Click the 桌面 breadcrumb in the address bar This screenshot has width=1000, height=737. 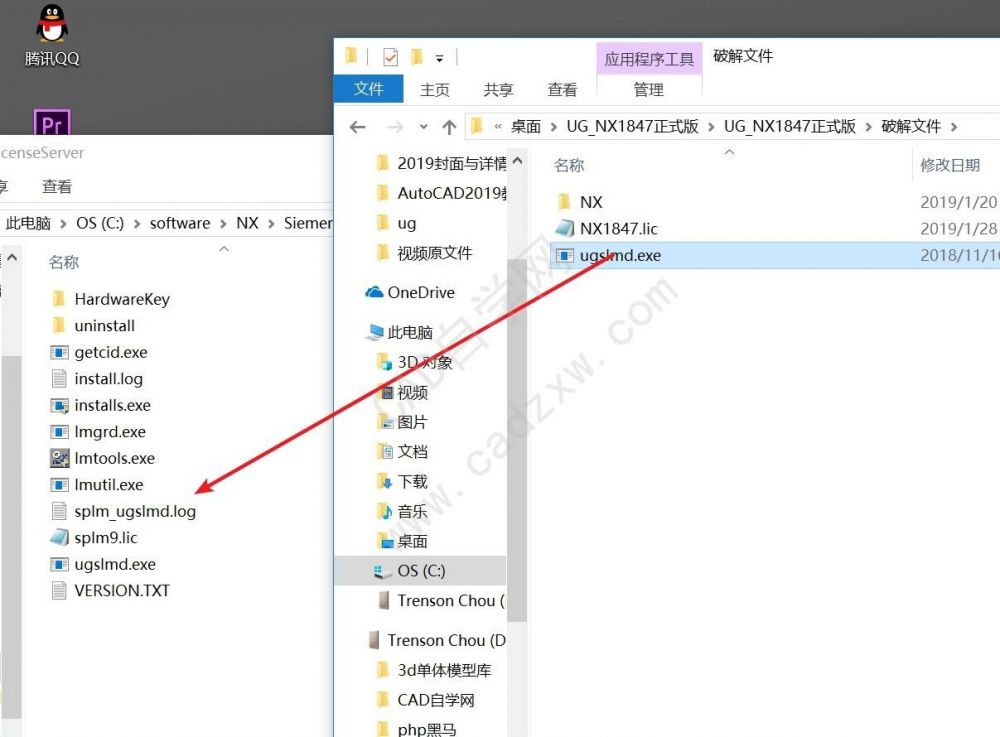click(526, 126)
